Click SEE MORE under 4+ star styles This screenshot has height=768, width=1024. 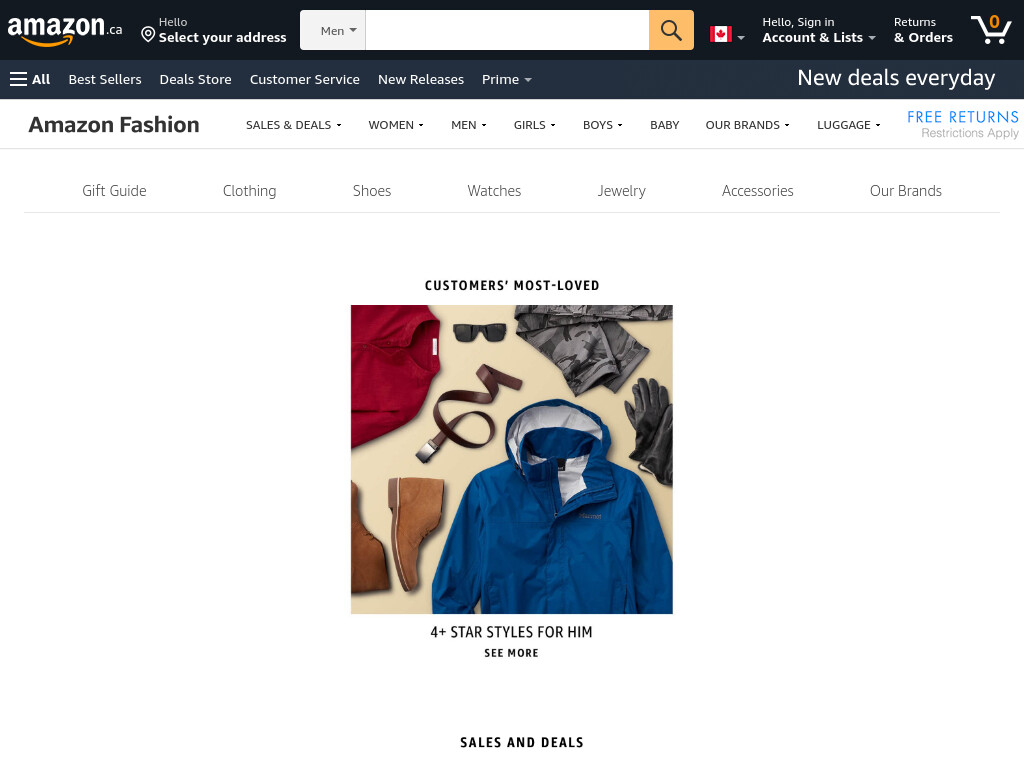[511, 653]
